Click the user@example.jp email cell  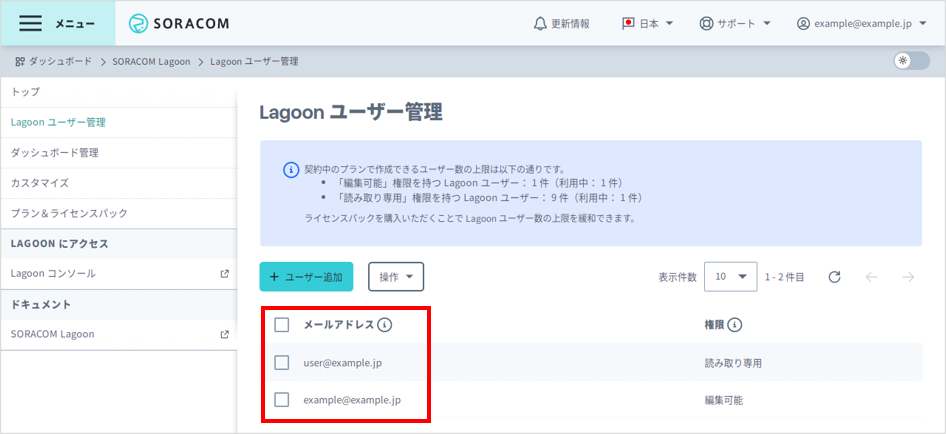343,363
